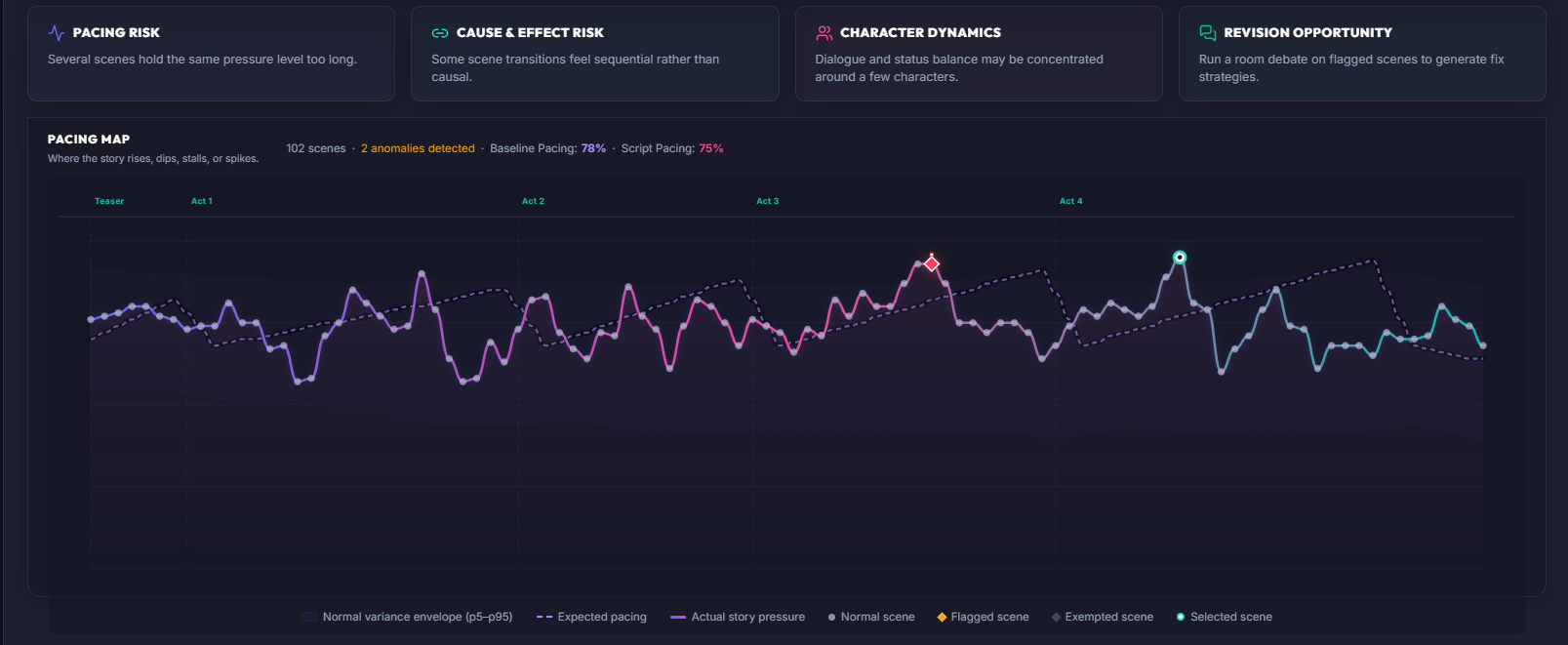This screenshot has width=1568, height=645.
Task: Open the 2 anomalies detected link
Action: point(418,148)
